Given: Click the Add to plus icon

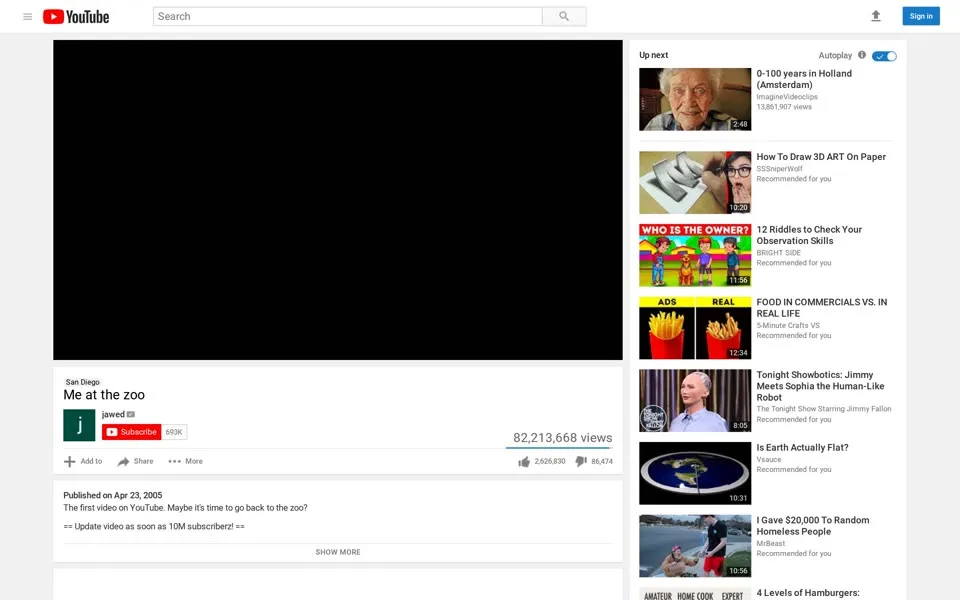Looking at the screenshot, I should [x=70, y=462].
